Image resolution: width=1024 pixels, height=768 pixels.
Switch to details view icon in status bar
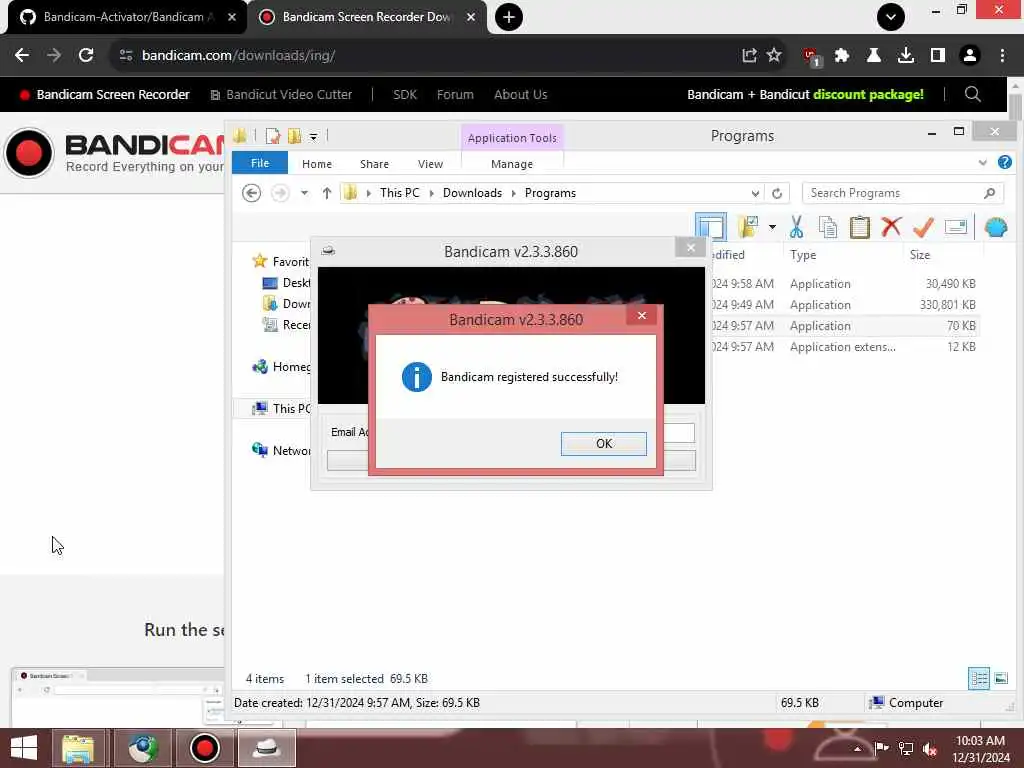coord(978,679)
